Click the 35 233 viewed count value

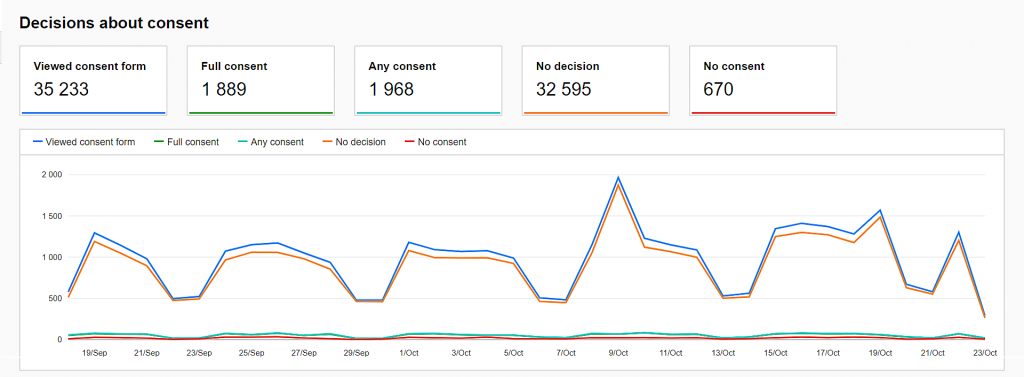pos(61,90)
